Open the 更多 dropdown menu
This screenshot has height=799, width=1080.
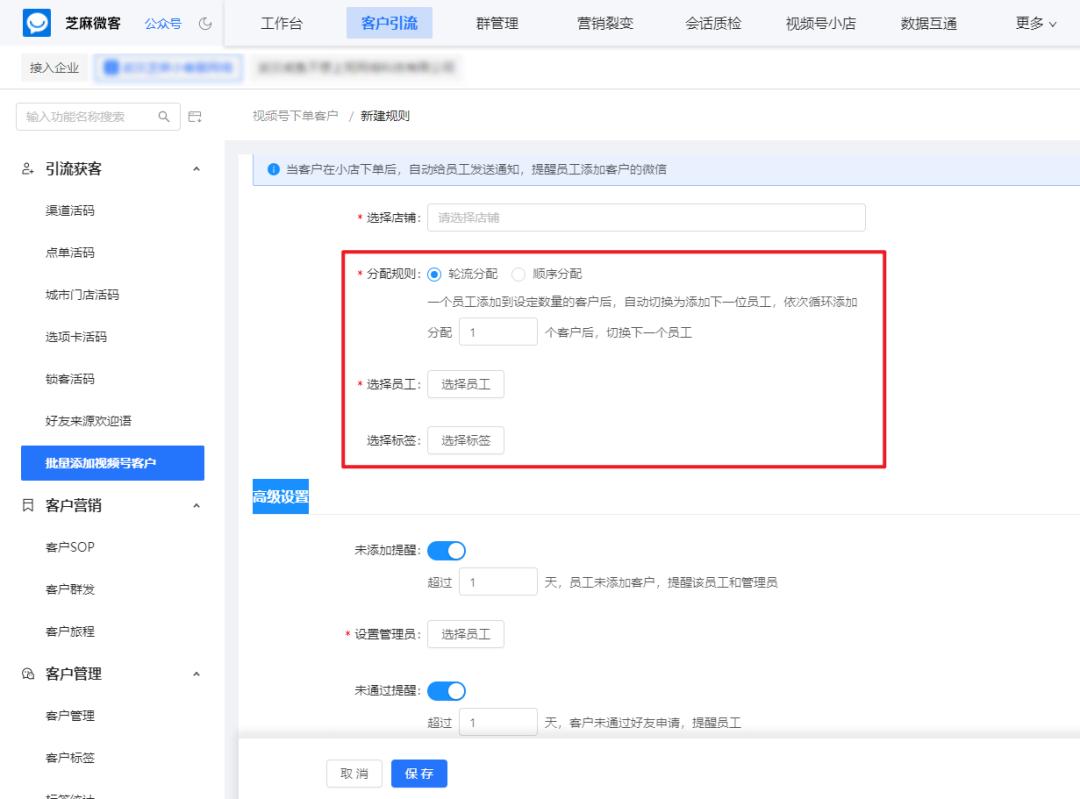pos(1035,23)
